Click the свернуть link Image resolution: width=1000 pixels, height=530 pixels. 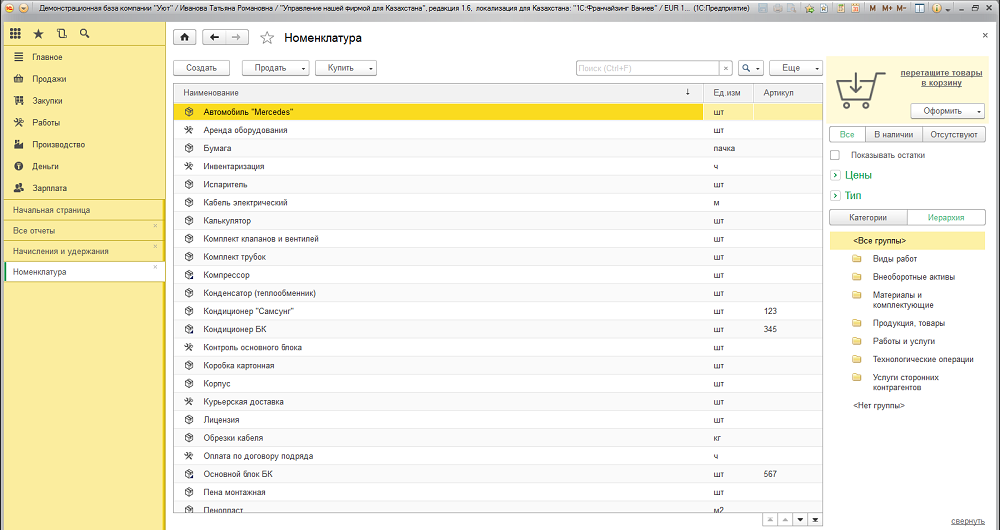point(967,521)
